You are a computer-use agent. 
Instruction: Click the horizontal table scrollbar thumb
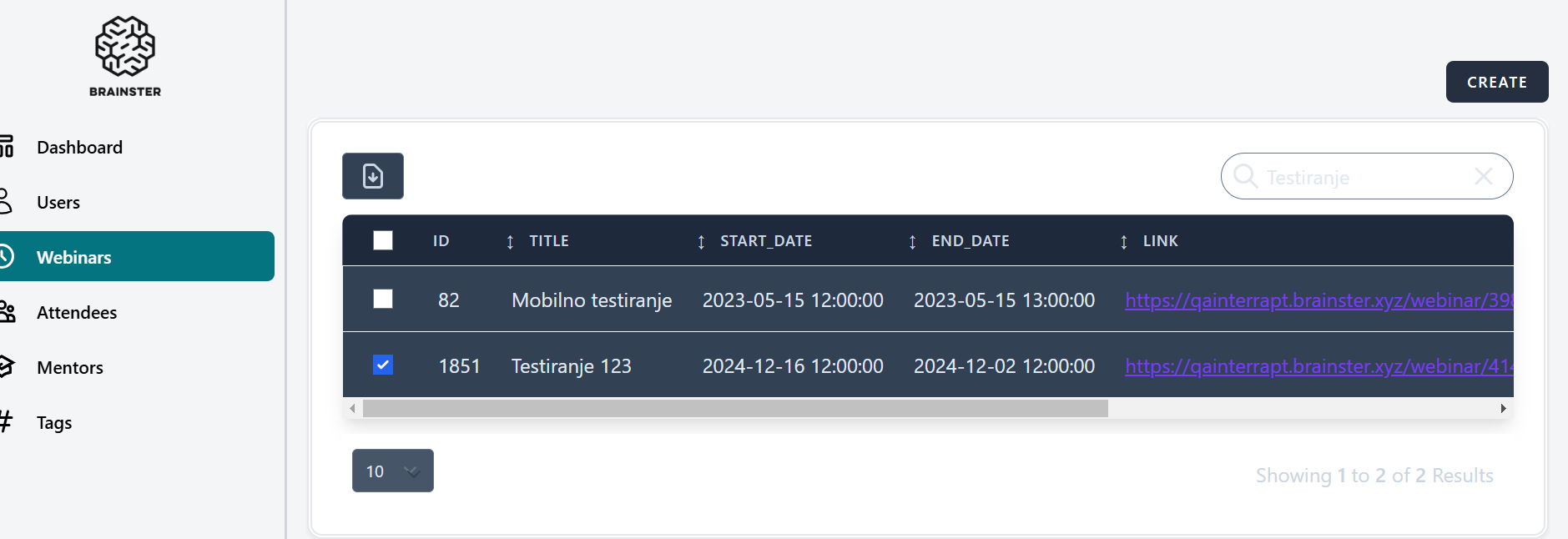(x=734, y=408)
